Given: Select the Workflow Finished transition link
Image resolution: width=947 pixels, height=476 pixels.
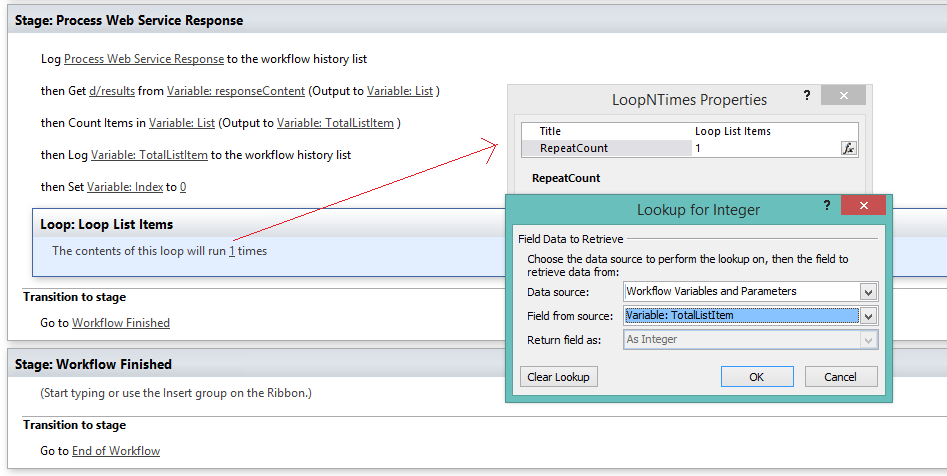Looking at the screenshot, I should click(x=121, y=323).
